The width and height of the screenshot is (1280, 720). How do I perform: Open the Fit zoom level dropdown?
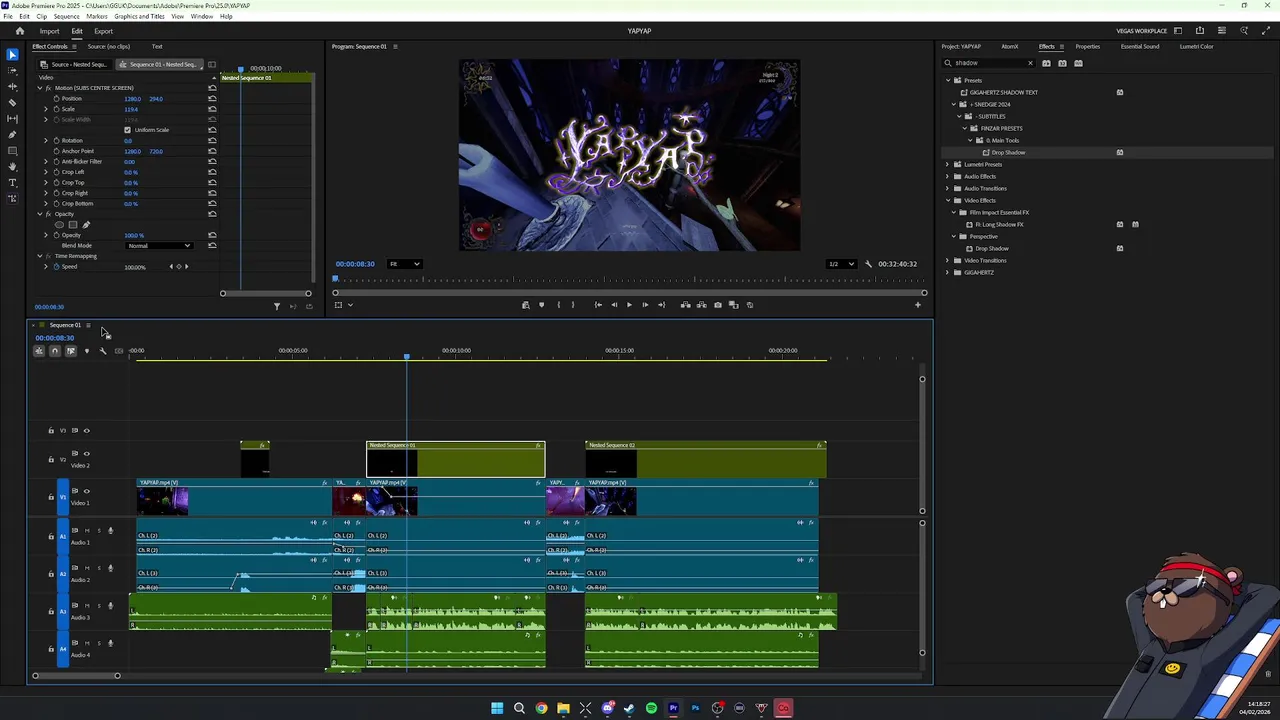coord(404,264)
